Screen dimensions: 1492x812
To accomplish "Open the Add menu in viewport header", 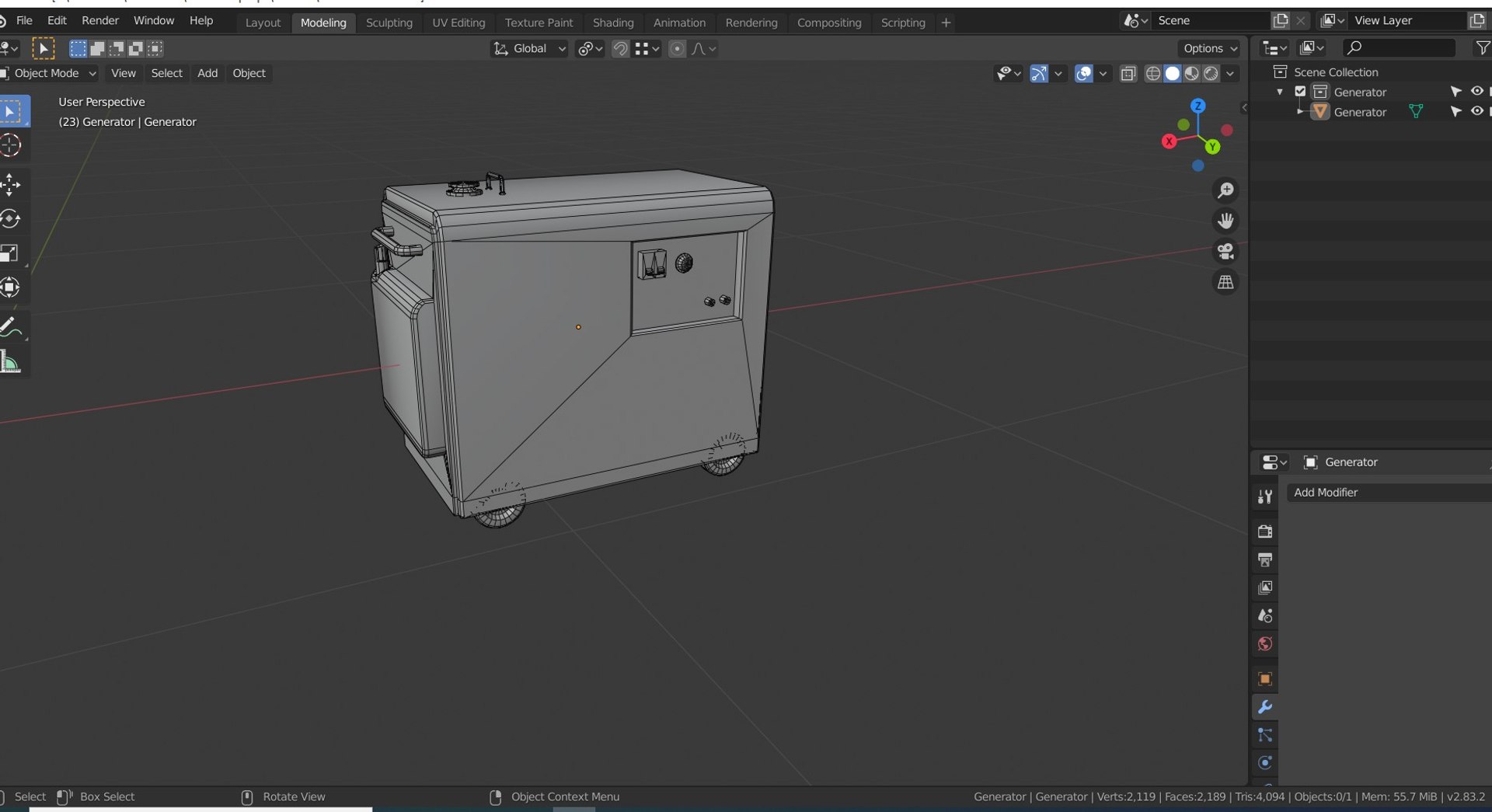I will [x=207, y=73].
